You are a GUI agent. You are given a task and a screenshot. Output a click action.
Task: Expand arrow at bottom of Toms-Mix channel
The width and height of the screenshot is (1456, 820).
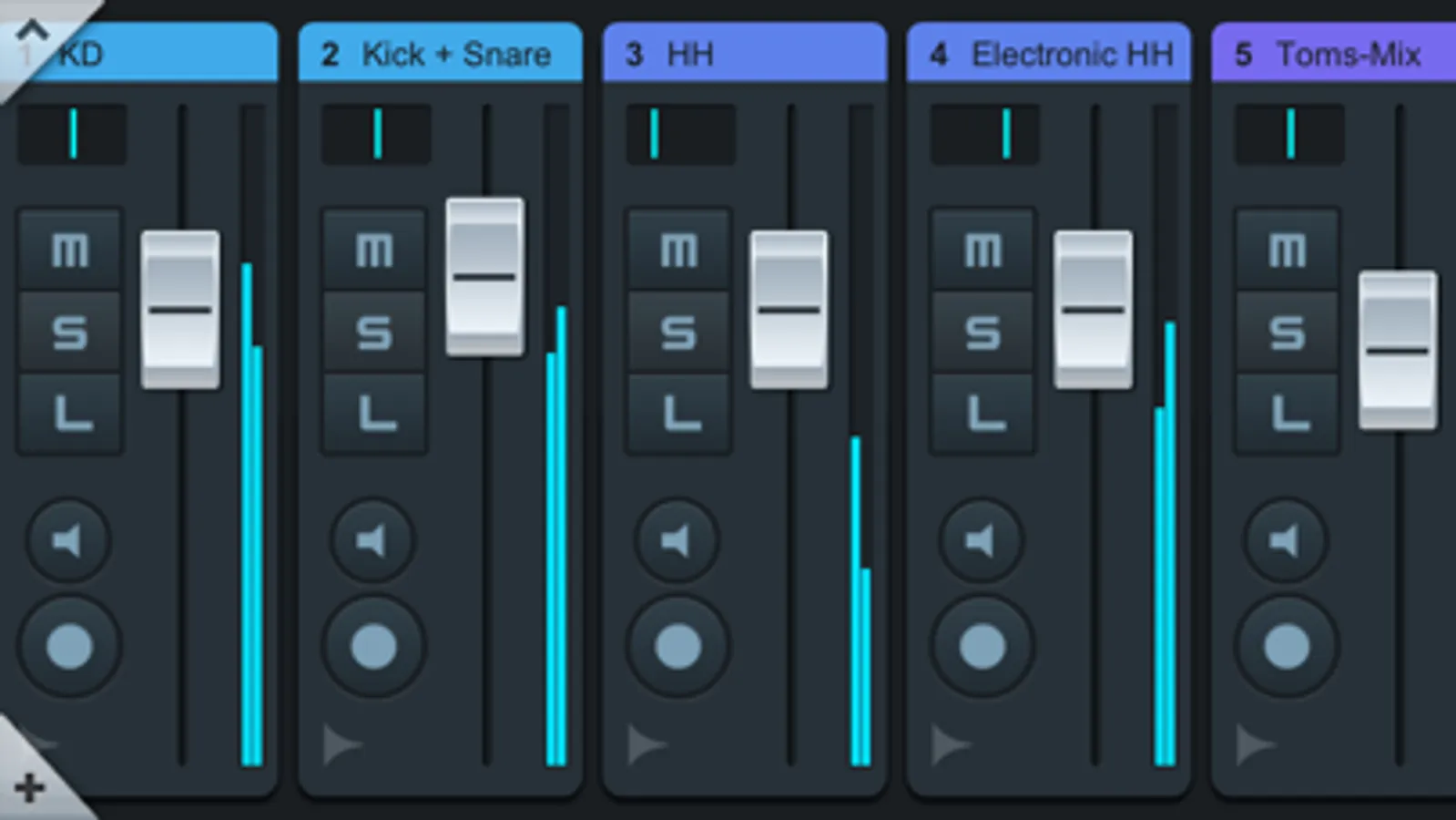coord(1254,744)
